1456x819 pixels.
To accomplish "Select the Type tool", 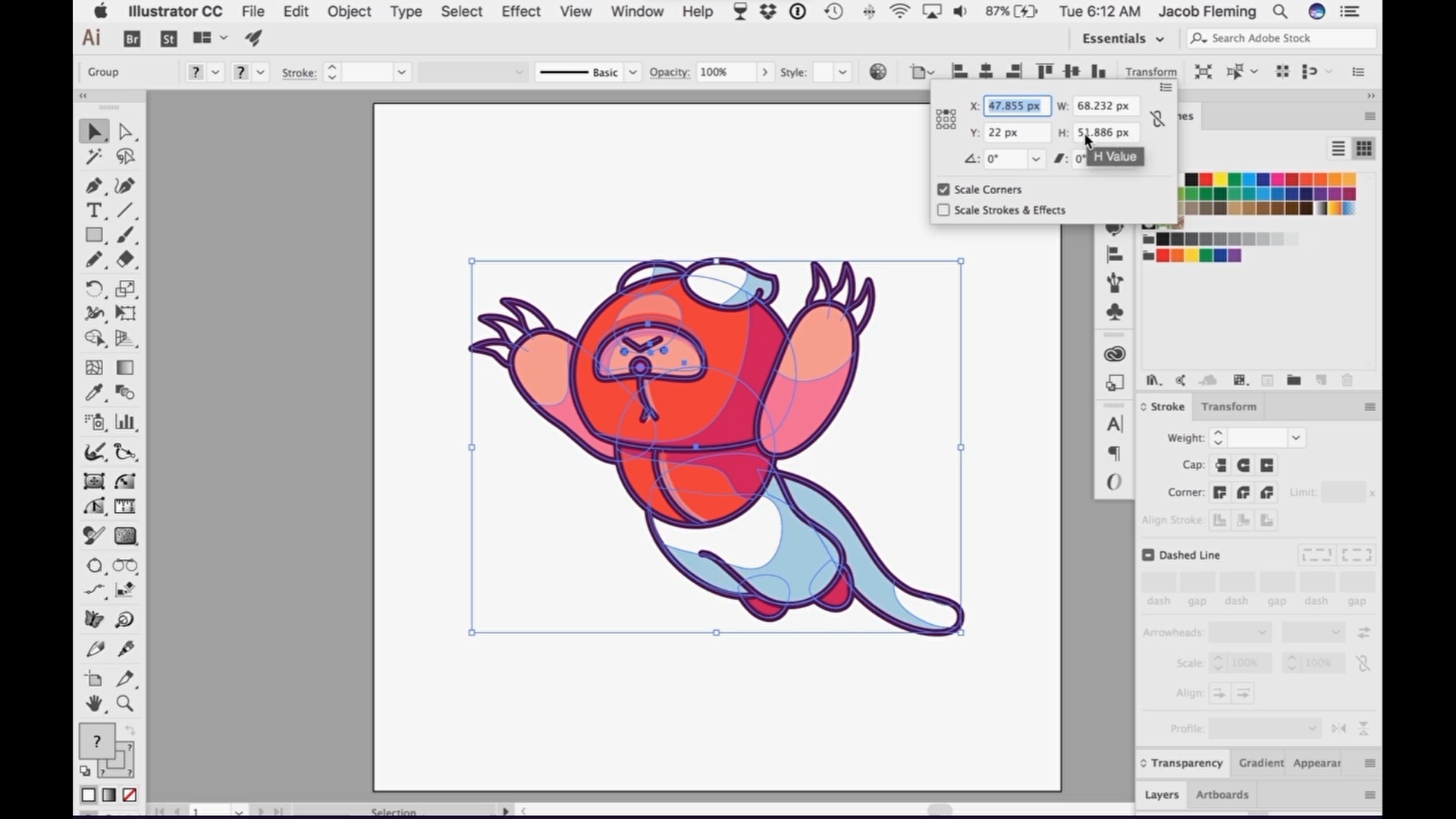I will (x=94, y=211).
